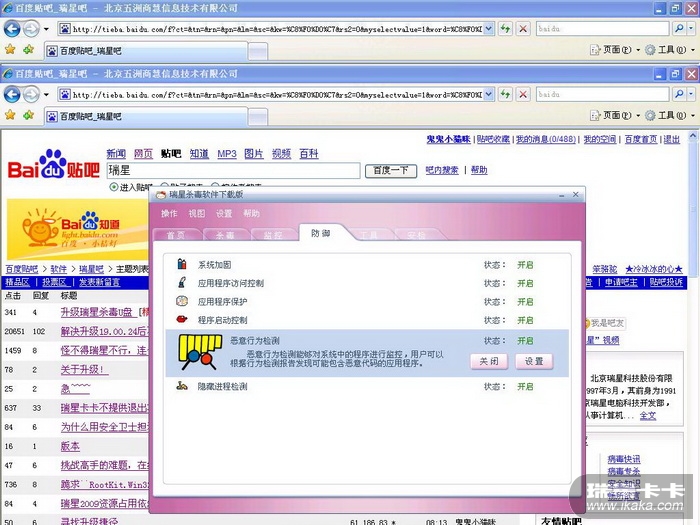Click the 应用程序保护 icon
The height and width of the screenshot is (525, 700).
182,301
